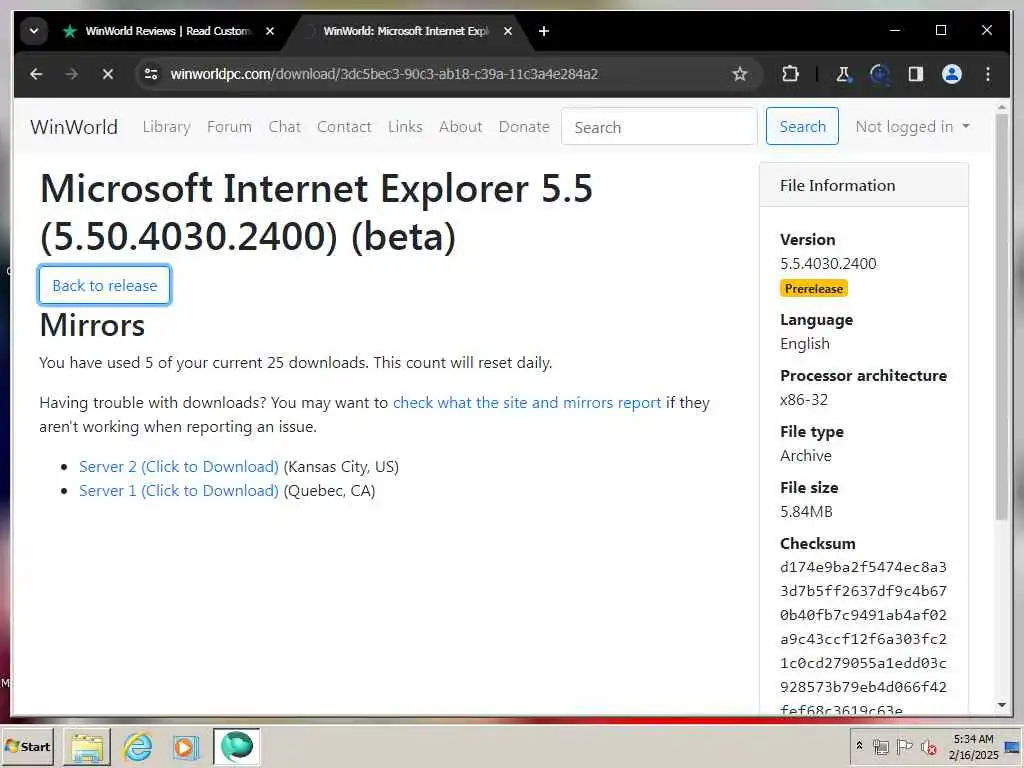Click the address bar URL

384,74
